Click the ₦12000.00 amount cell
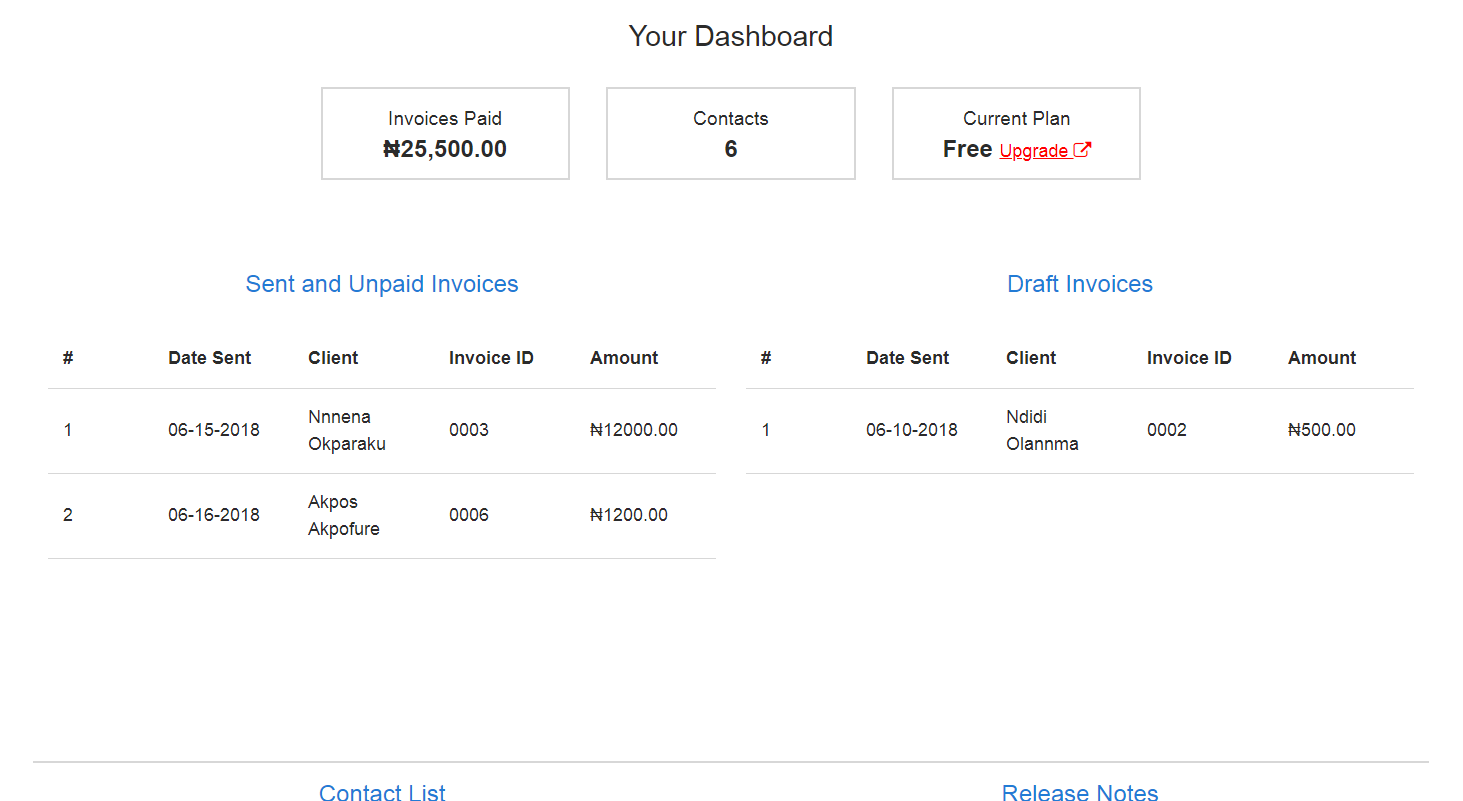 click(634, 430)
